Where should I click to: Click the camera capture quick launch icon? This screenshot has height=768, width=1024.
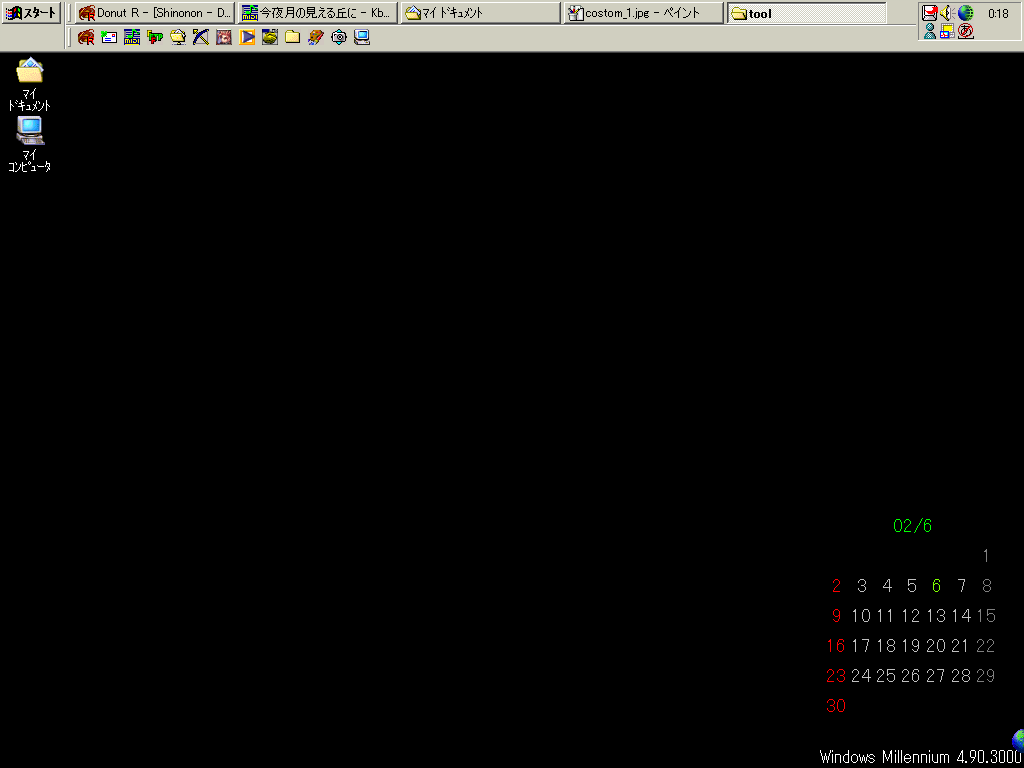point(339,37)
